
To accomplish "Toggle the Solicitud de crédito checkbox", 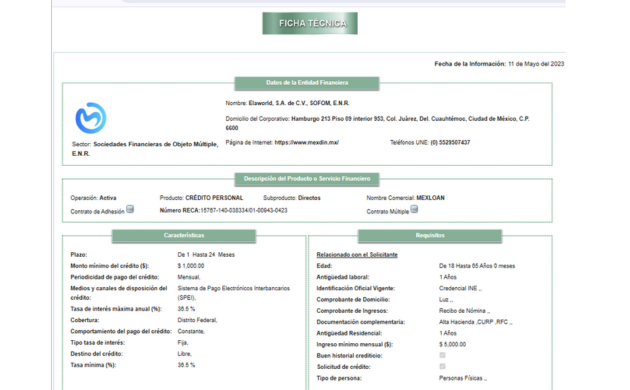I will tap(442, 366).
